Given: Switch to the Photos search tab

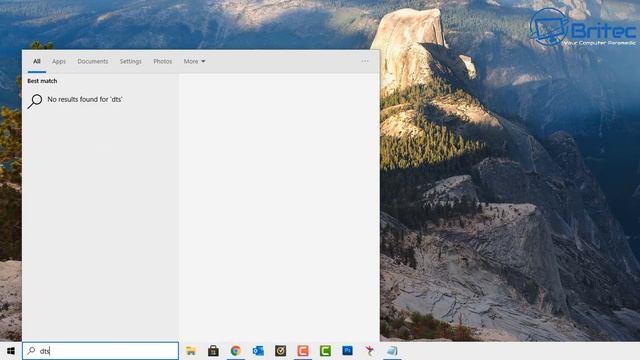Looking at the screenshot, I should click(x=162, y=61).
